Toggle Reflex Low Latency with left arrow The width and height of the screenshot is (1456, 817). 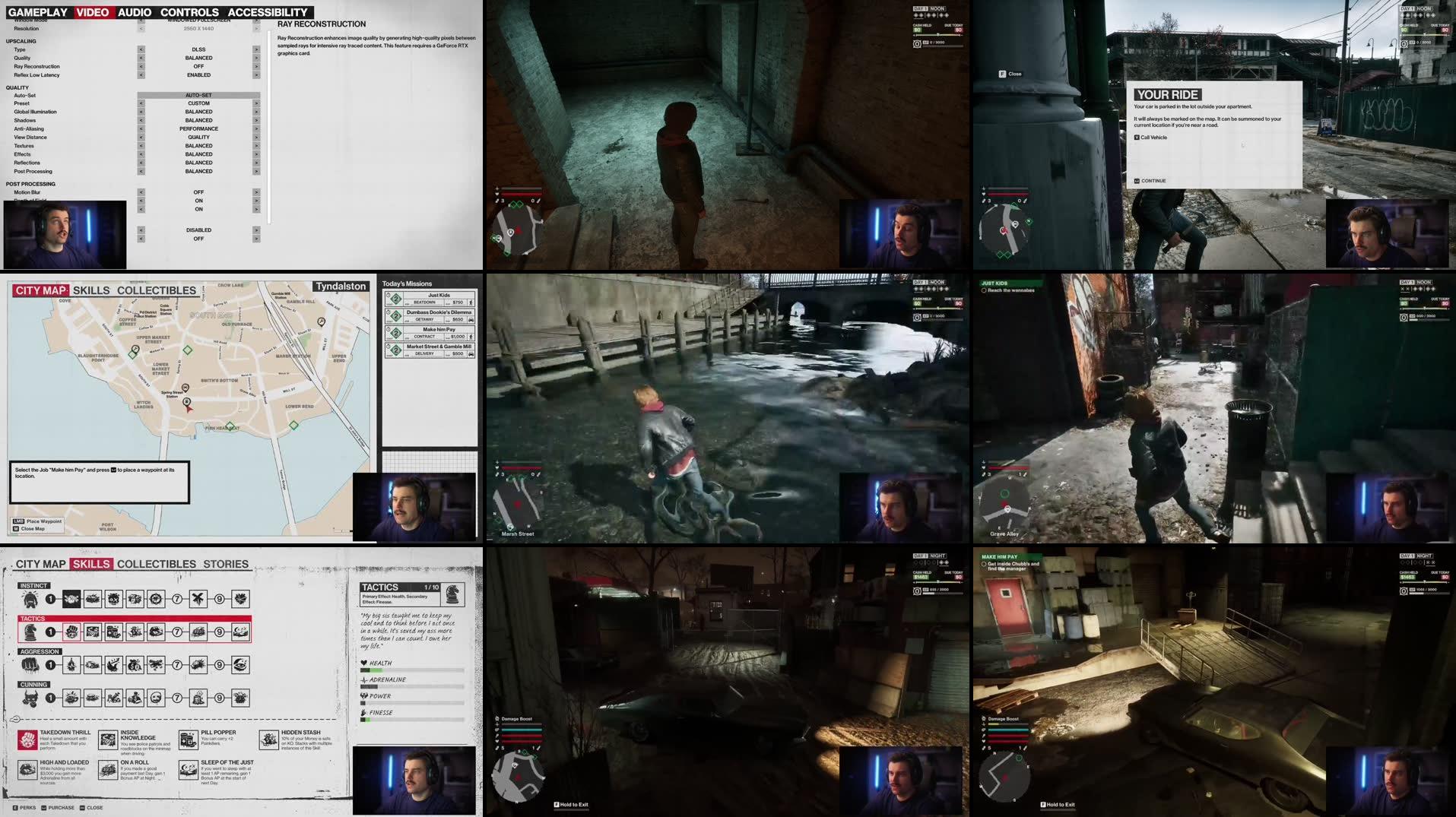[x=141, y=74]
